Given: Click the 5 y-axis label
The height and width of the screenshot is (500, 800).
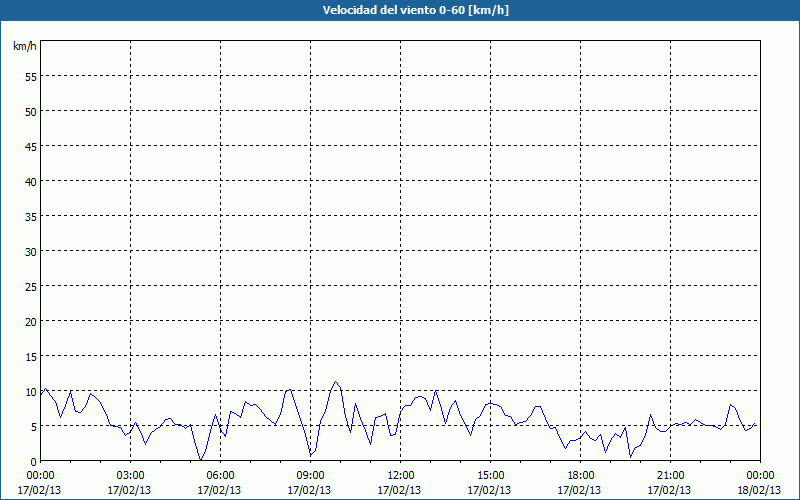Looking at the screenshot, I should pos(34,427).
